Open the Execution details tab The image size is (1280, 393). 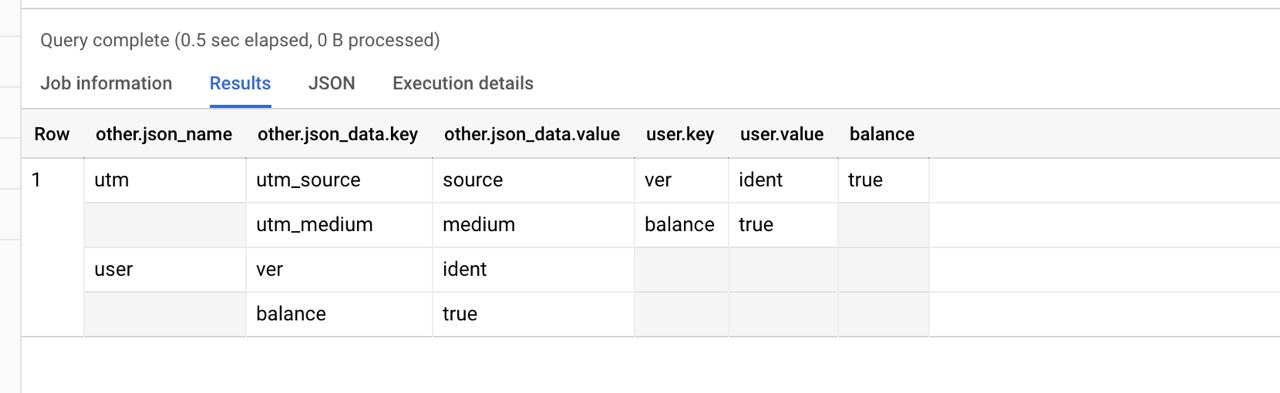(463, 84)
